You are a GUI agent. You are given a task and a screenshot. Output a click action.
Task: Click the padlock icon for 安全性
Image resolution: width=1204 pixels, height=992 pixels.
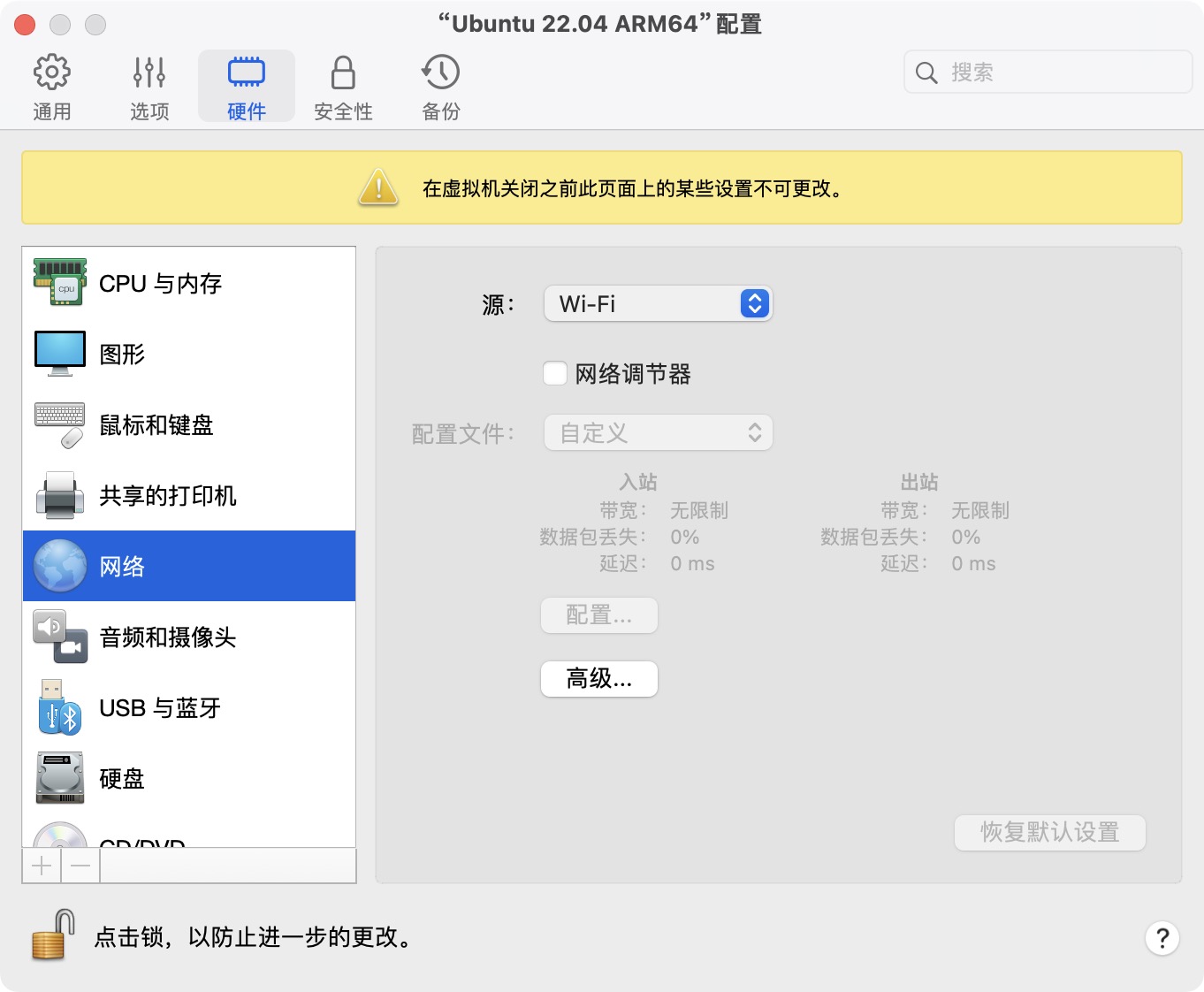click(x=343, y=72)
